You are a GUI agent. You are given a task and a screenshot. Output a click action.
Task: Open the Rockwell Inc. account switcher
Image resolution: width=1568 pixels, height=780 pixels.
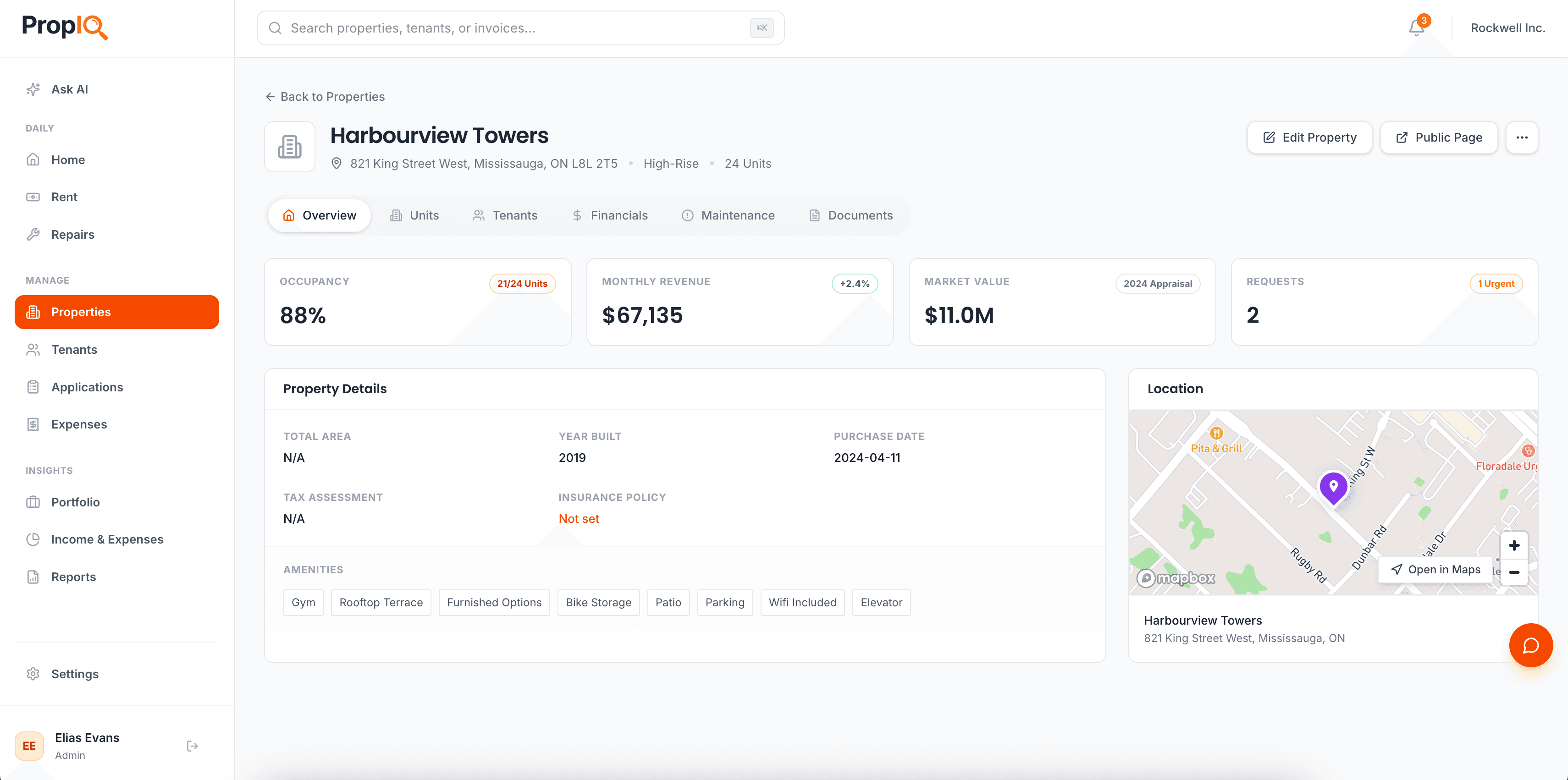click(1507, 28)
